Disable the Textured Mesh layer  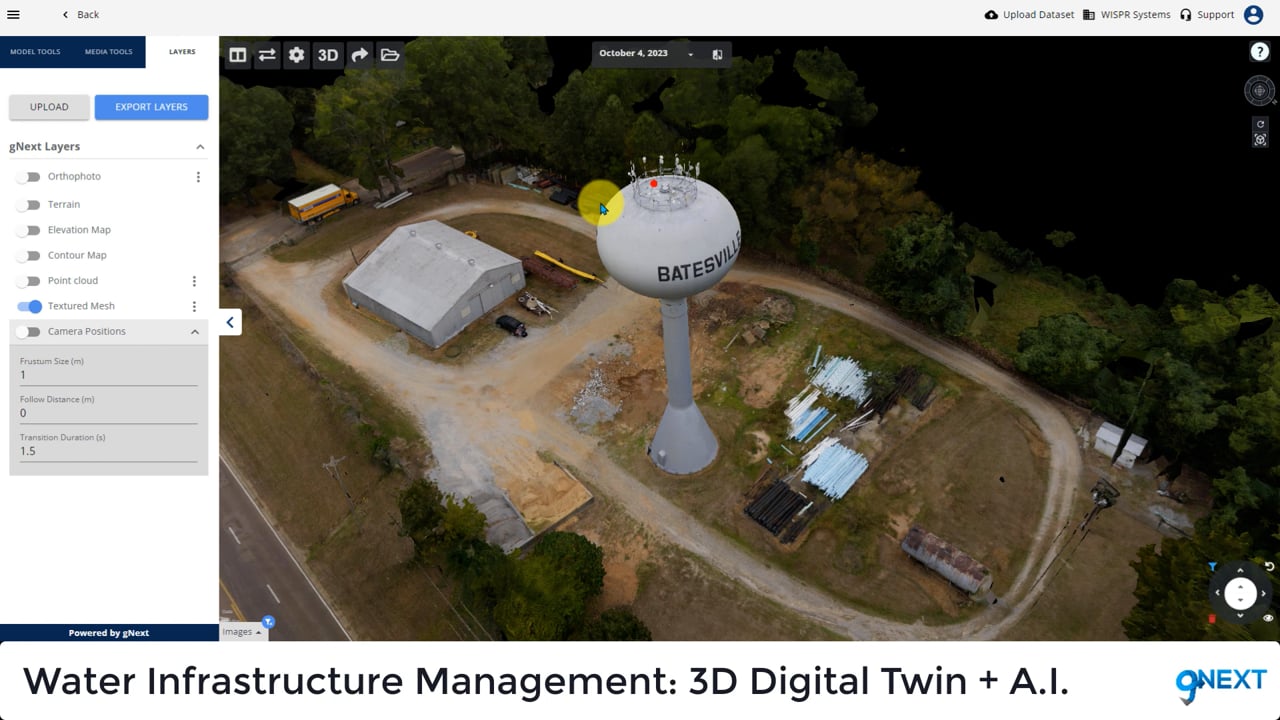(x=30, y=307)
